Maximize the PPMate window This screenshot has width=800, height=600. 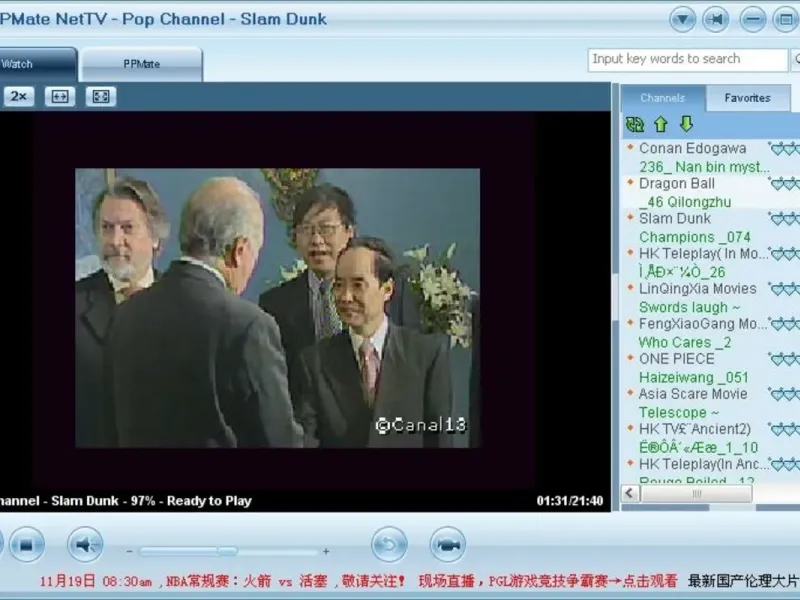tap(786, 20)
